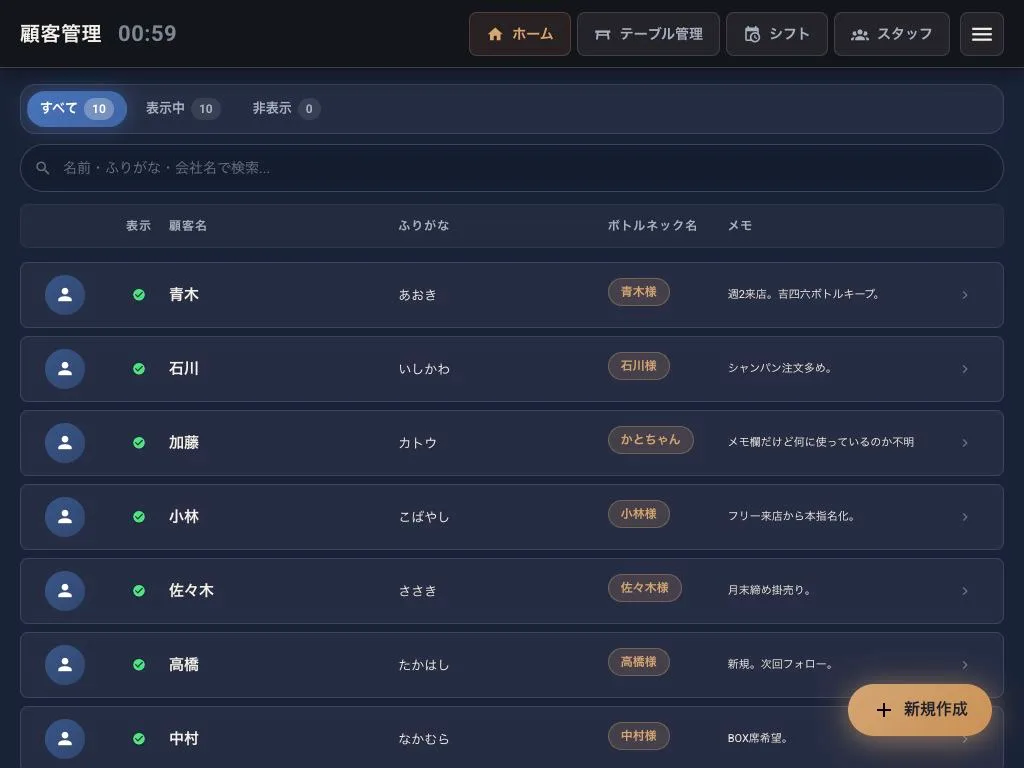The image size is (1024, 768).
Task: Click the メモ column header
Action: pos(739,226)
